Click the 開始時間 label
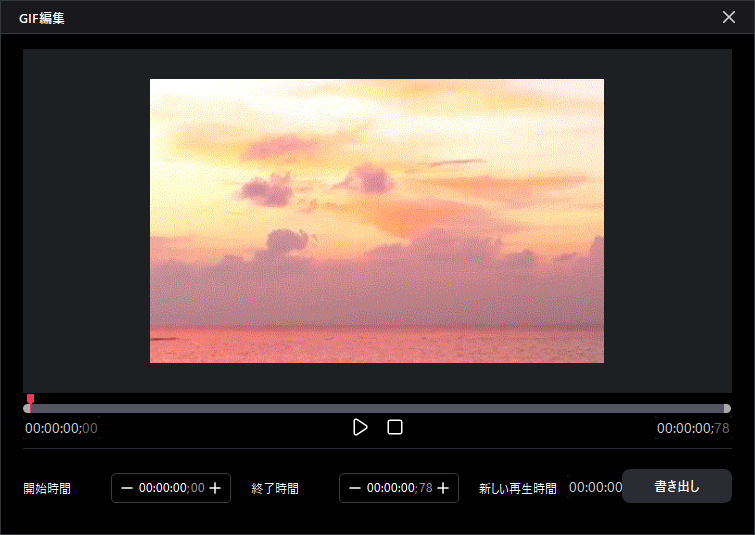The width and height of the screenshot is (755, 535). tap(47, 489)
